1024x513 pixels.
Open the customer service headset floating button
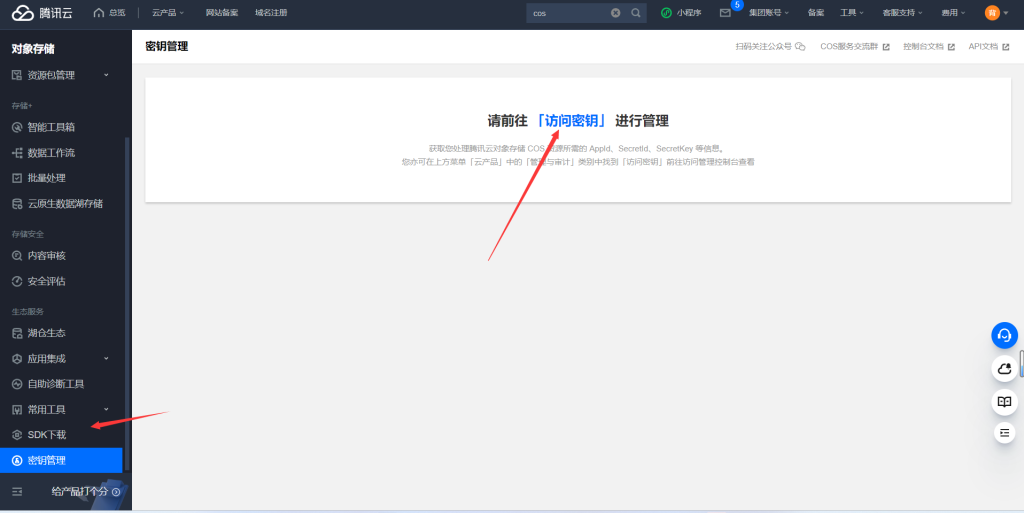[x=1004, y=335]
